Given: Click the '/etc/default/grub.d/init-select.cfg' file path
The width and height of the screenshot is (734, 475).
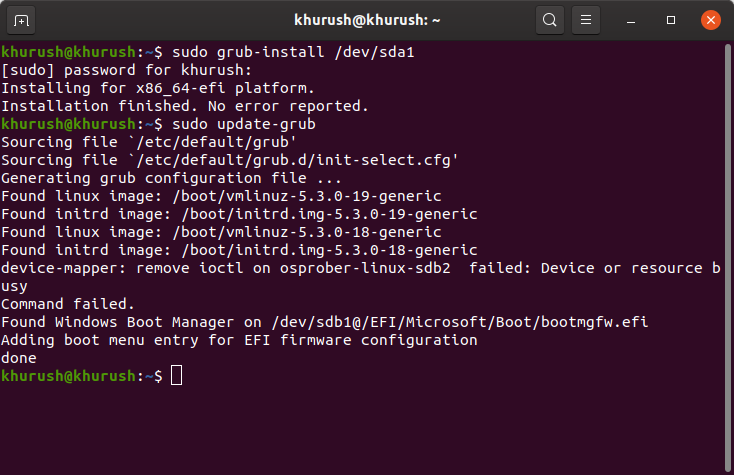Looking at the screenshot, I should coord(294,160).
